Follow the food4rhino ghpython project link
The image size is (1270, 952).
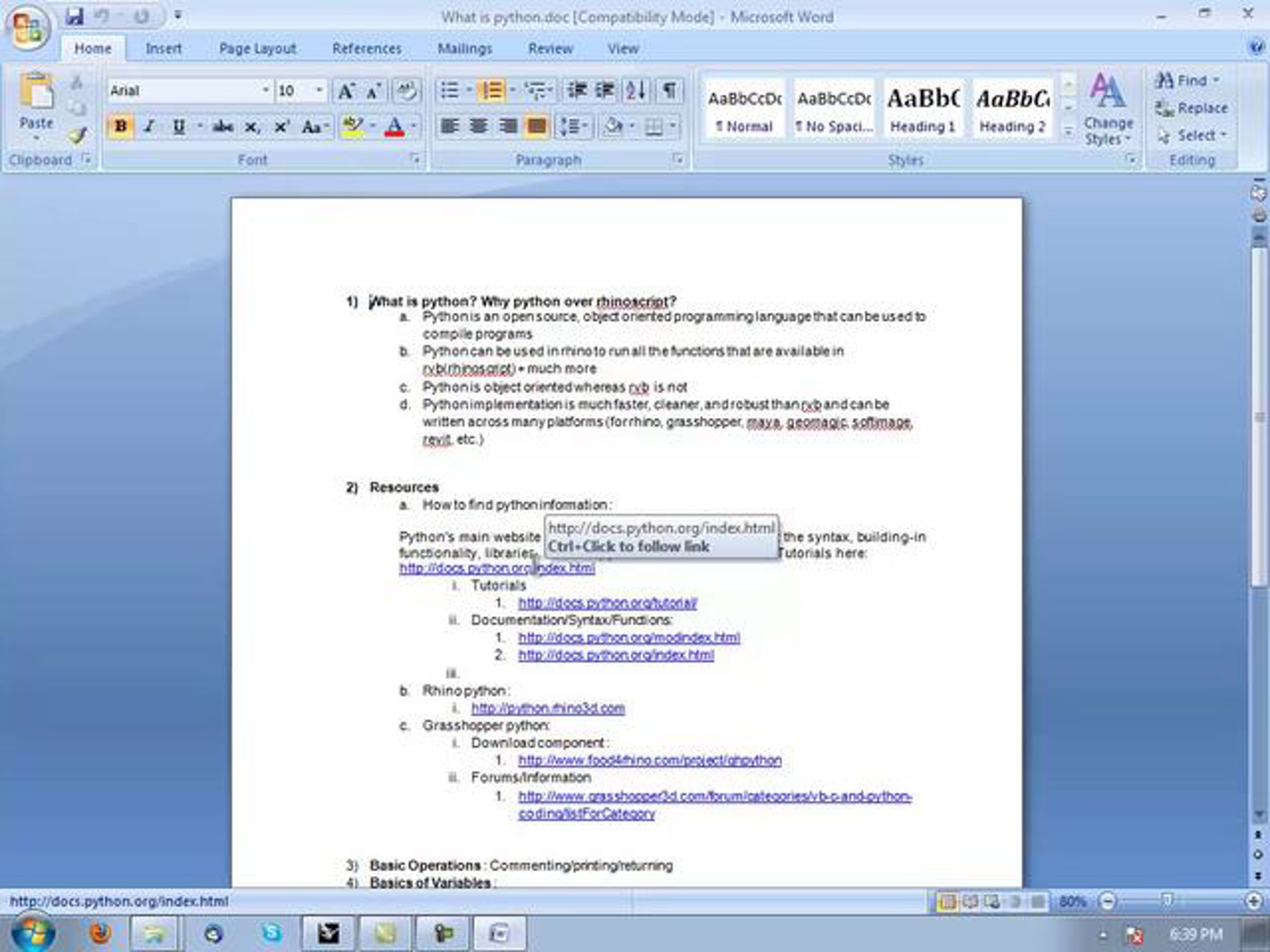(x=650, y=761)
